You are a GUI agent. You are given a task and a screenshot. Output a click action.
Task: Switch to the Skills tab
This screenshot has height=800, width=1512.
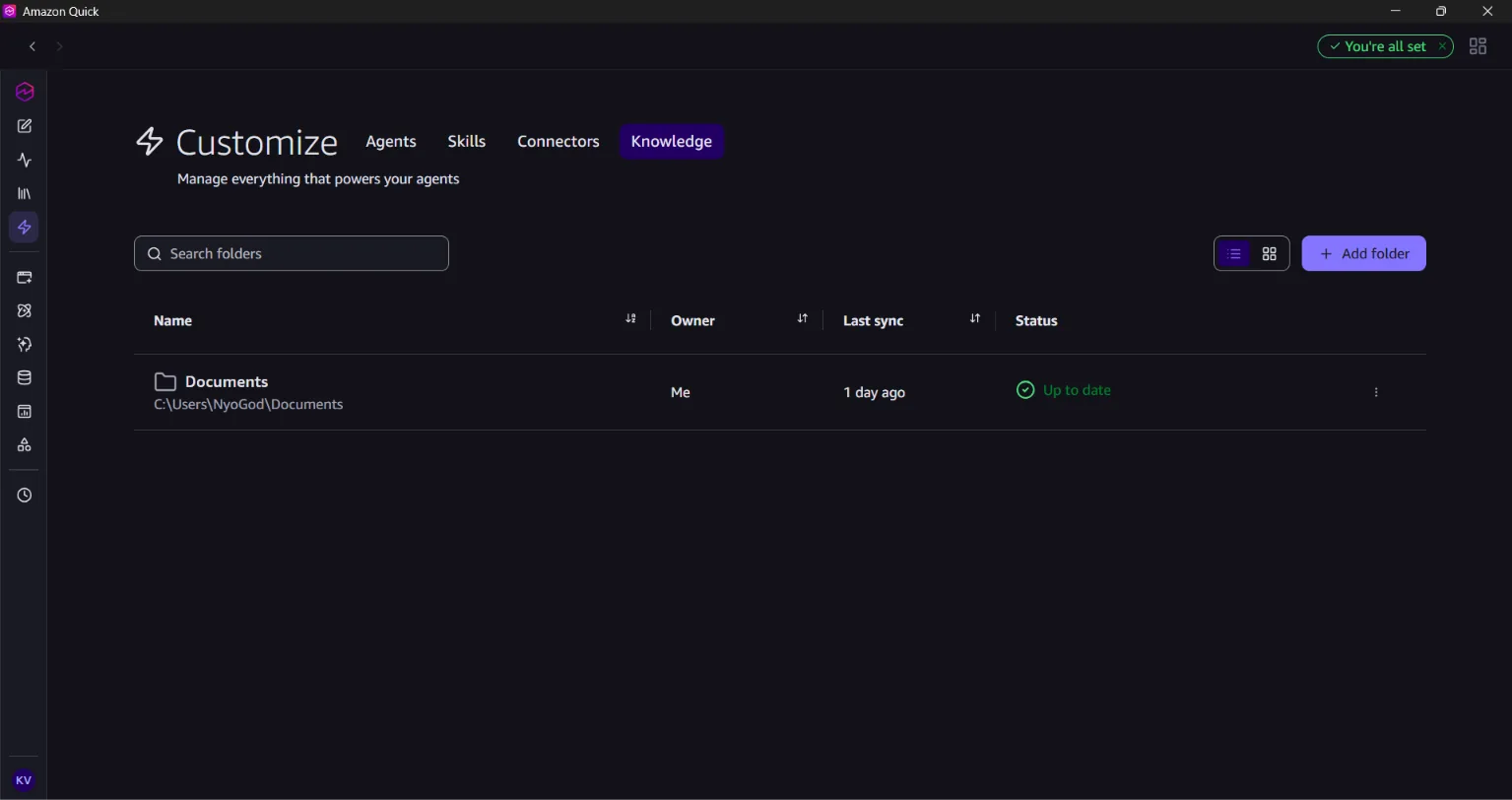click(x=466, y=141)
